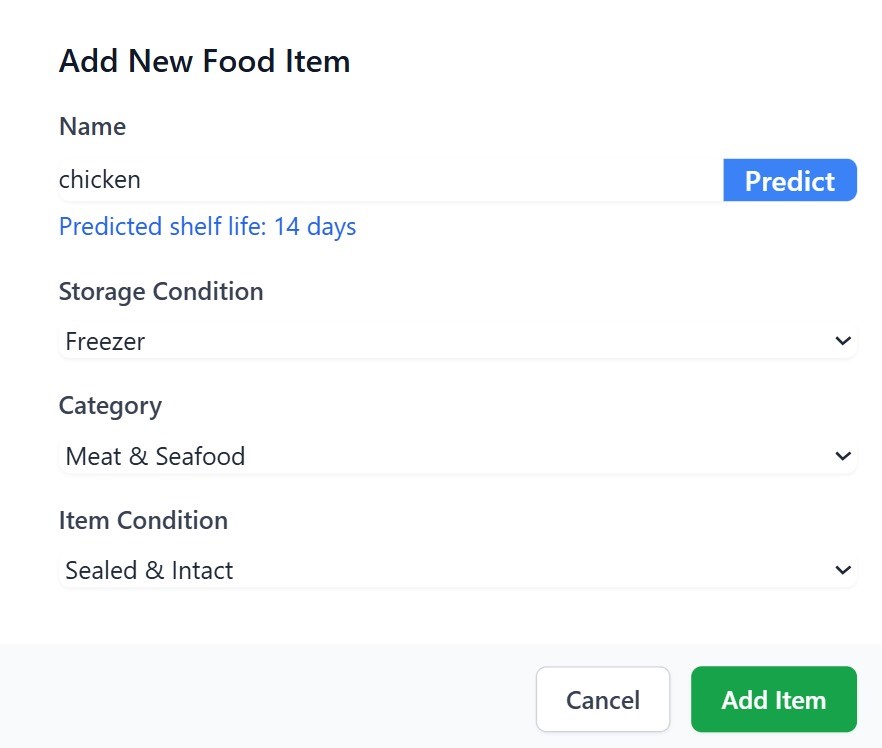Click the blue Predict button
882x748 pixels.
coord(790,180)
